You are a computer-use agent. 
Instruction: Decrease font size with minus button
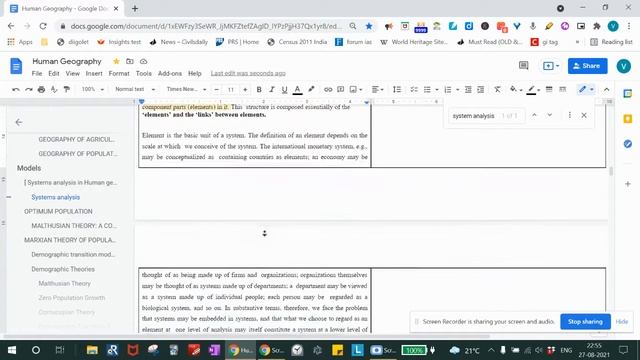point(217,89)
